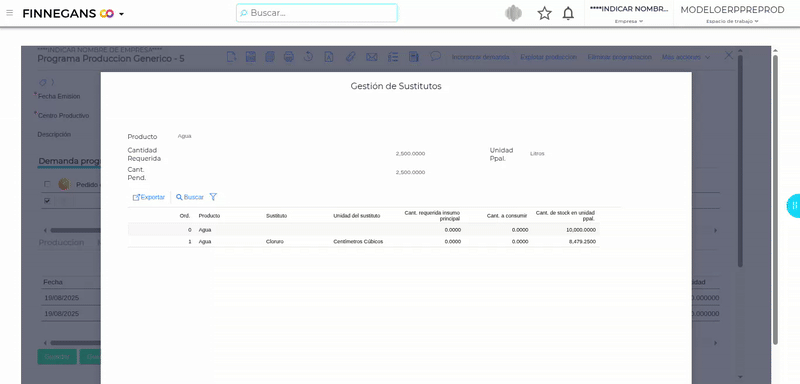Image resolution: width=800 pixels, height=384 pixels.
Task: Focus the Buscar search field
Action: [x=317, y=13]
